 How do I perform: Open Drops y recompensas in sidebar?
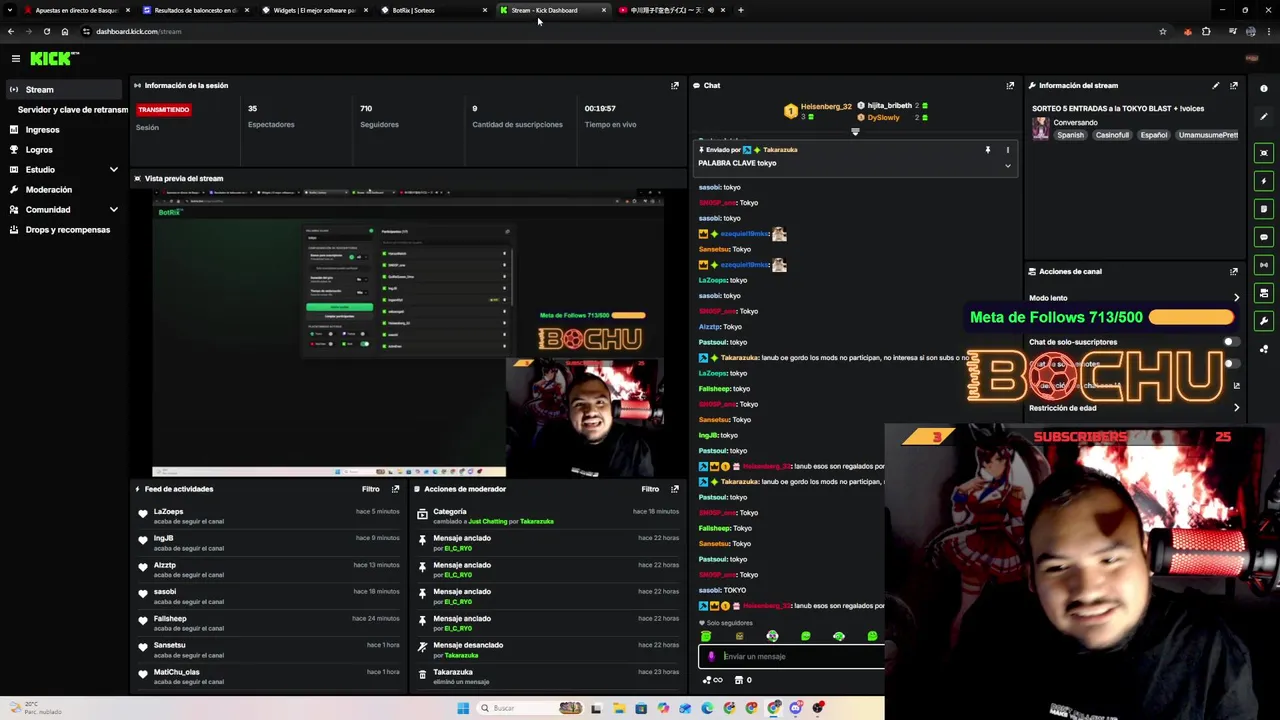67,230
